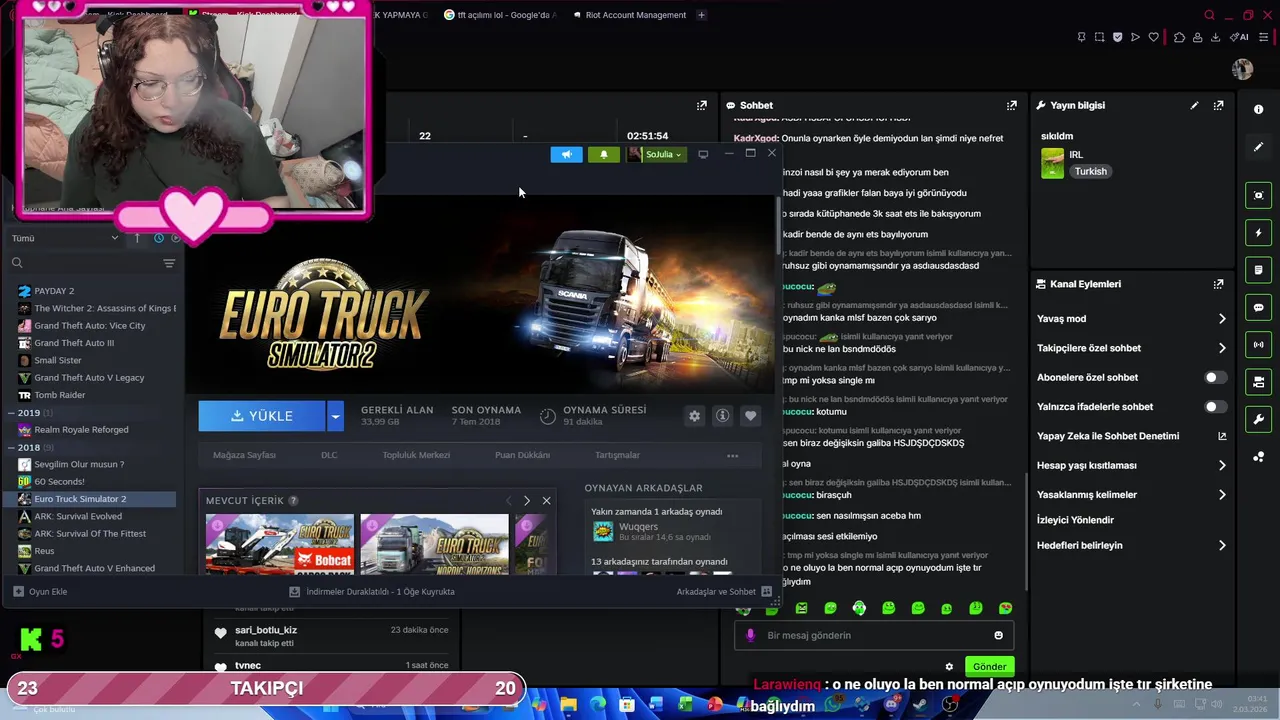
Task: Collapse the 2019 library group
Action: pos(11,413)
